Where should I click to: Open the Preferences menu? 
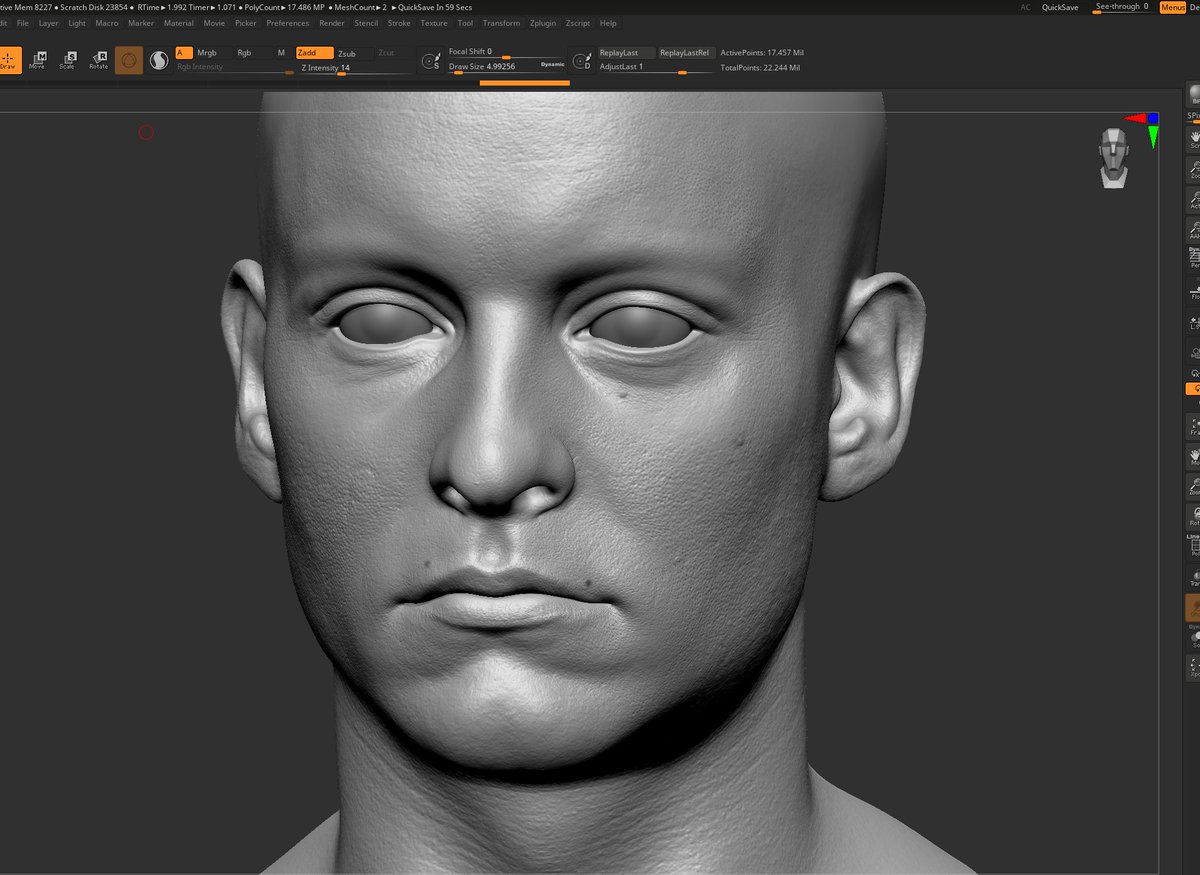[x=288, y=23]
